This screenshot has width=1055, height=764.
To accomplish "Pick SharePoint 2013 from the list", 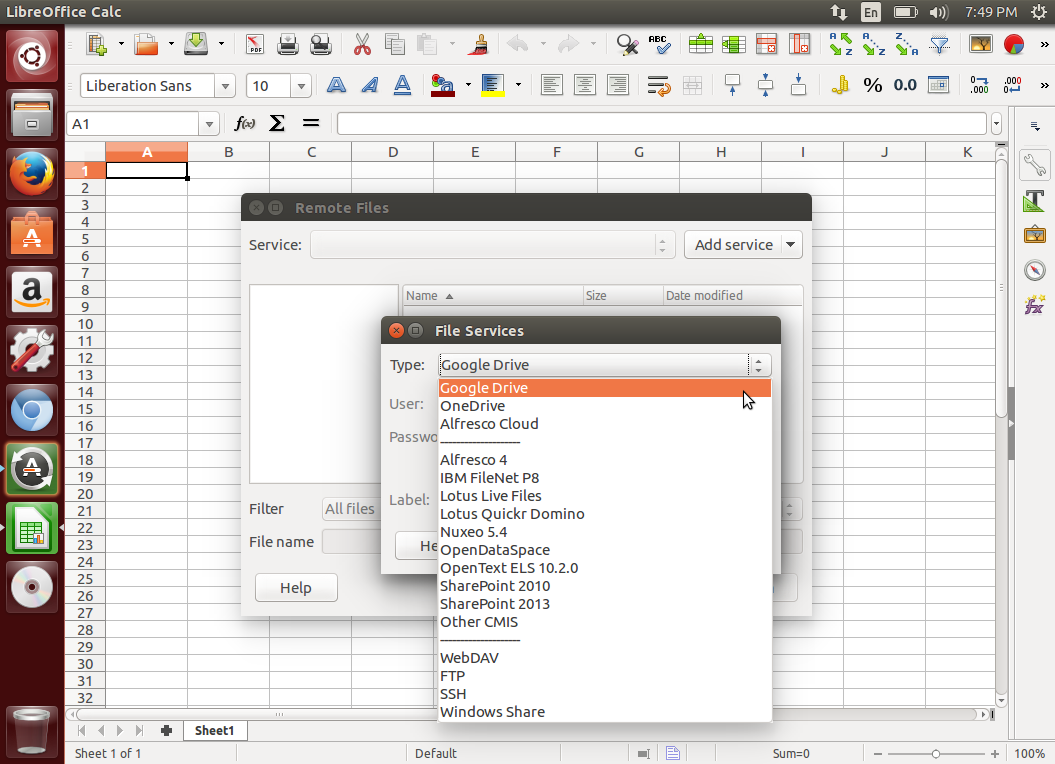I will pyautogui.click(x=495, y=604).
